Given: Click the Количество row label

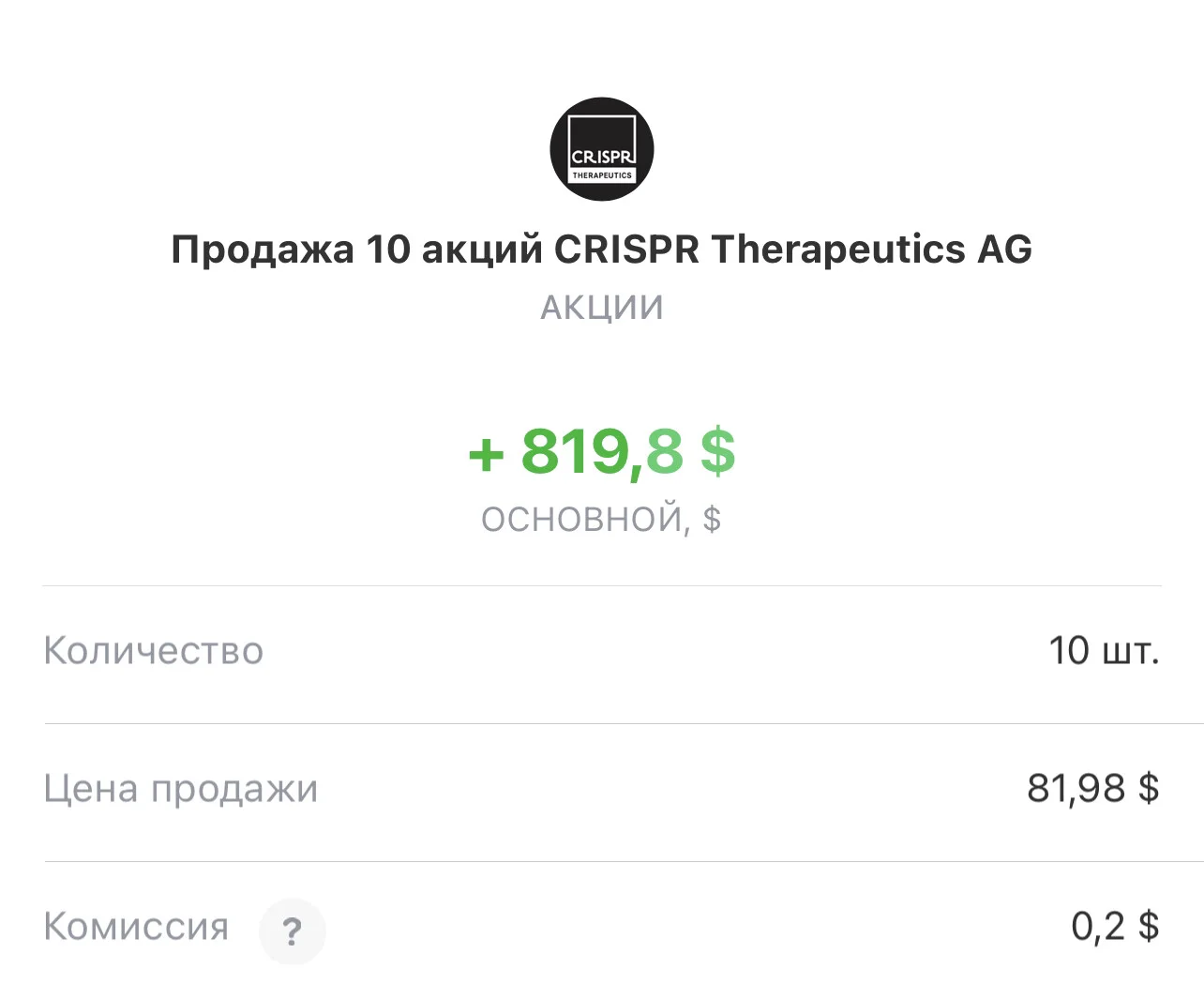Looking at the screenshot, I should pos(154,651).
